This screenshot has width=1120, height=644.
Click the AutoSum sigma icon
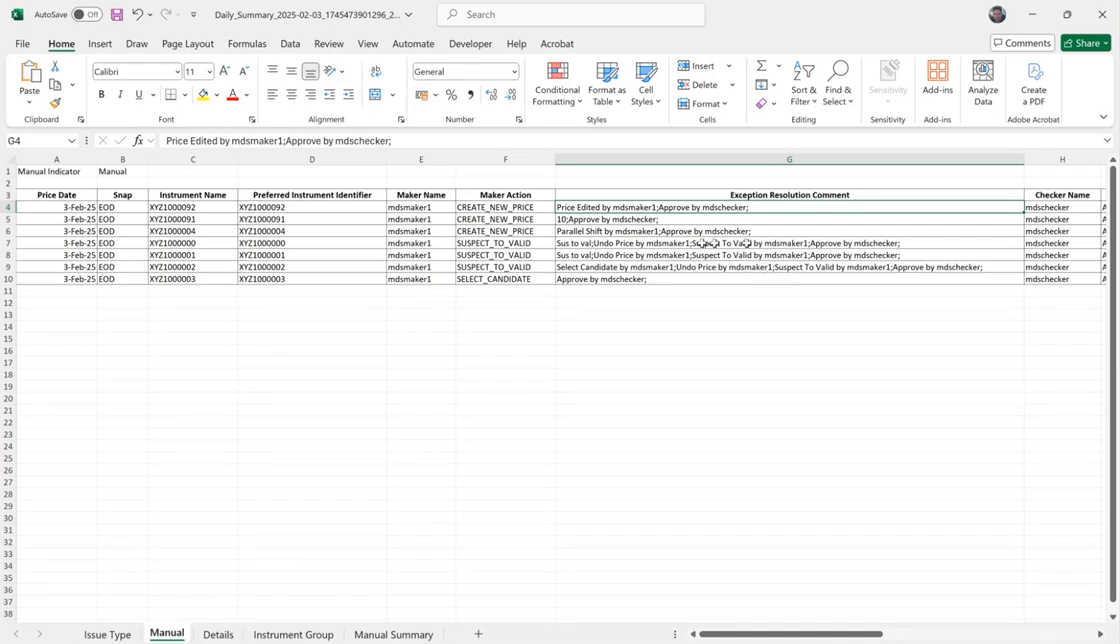pos(761,66)
